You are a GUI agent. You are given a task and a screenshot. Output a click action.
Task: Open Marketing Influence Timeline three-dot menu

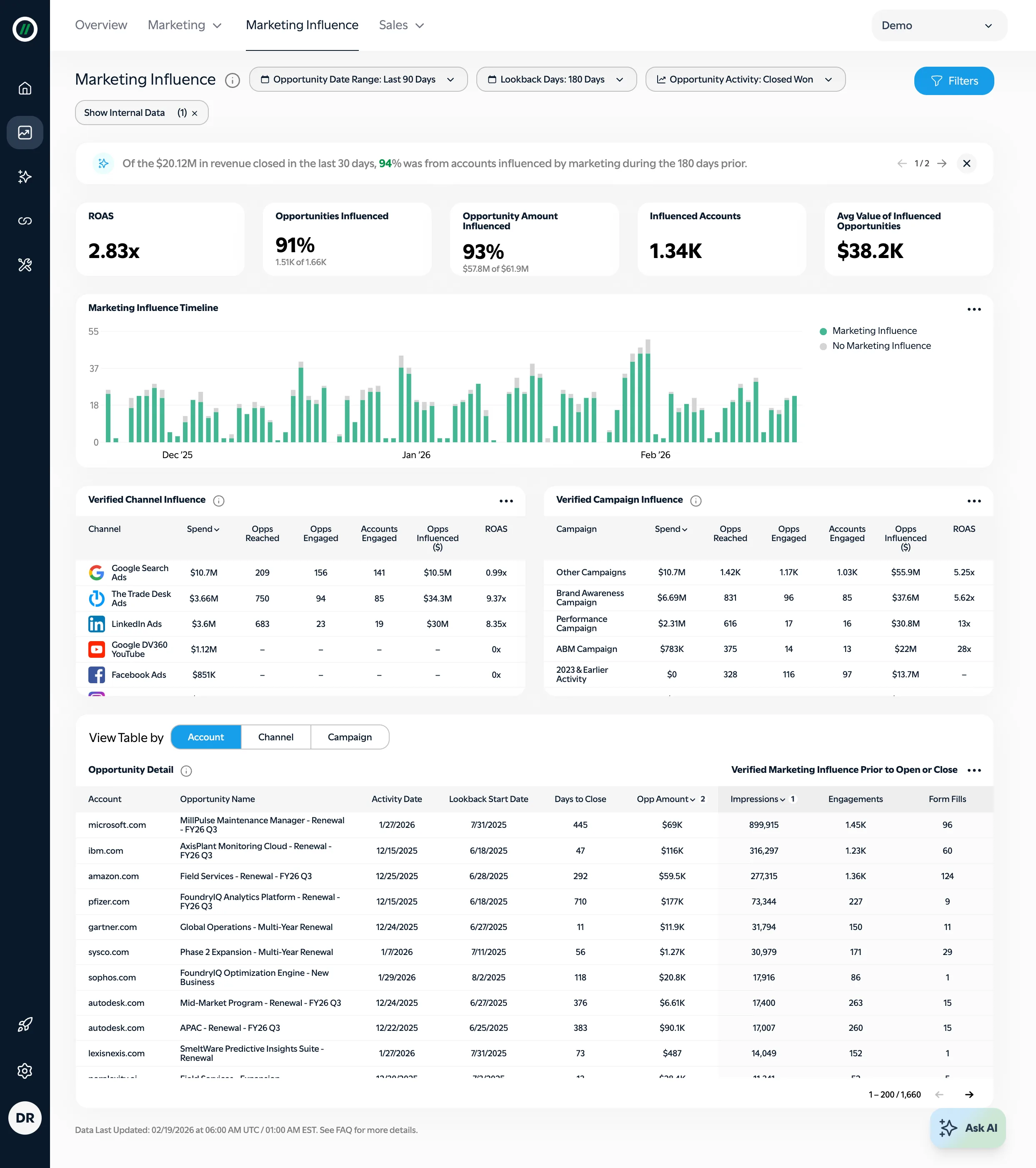click(x=974, y=309)
